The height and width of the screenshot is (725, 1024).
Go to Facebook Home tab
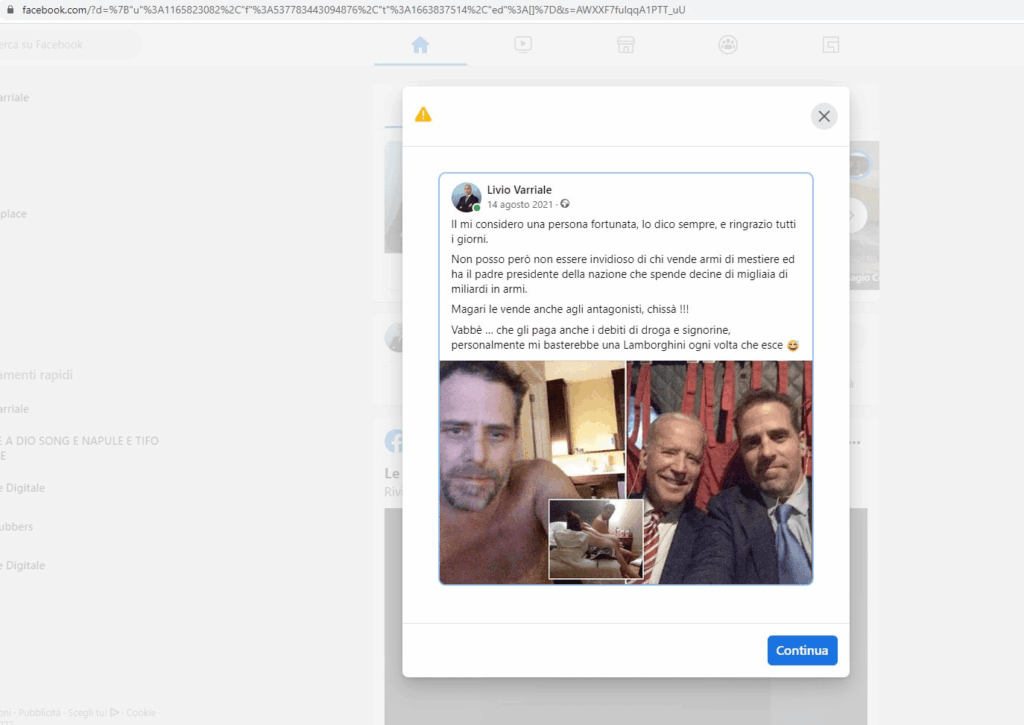421,45
